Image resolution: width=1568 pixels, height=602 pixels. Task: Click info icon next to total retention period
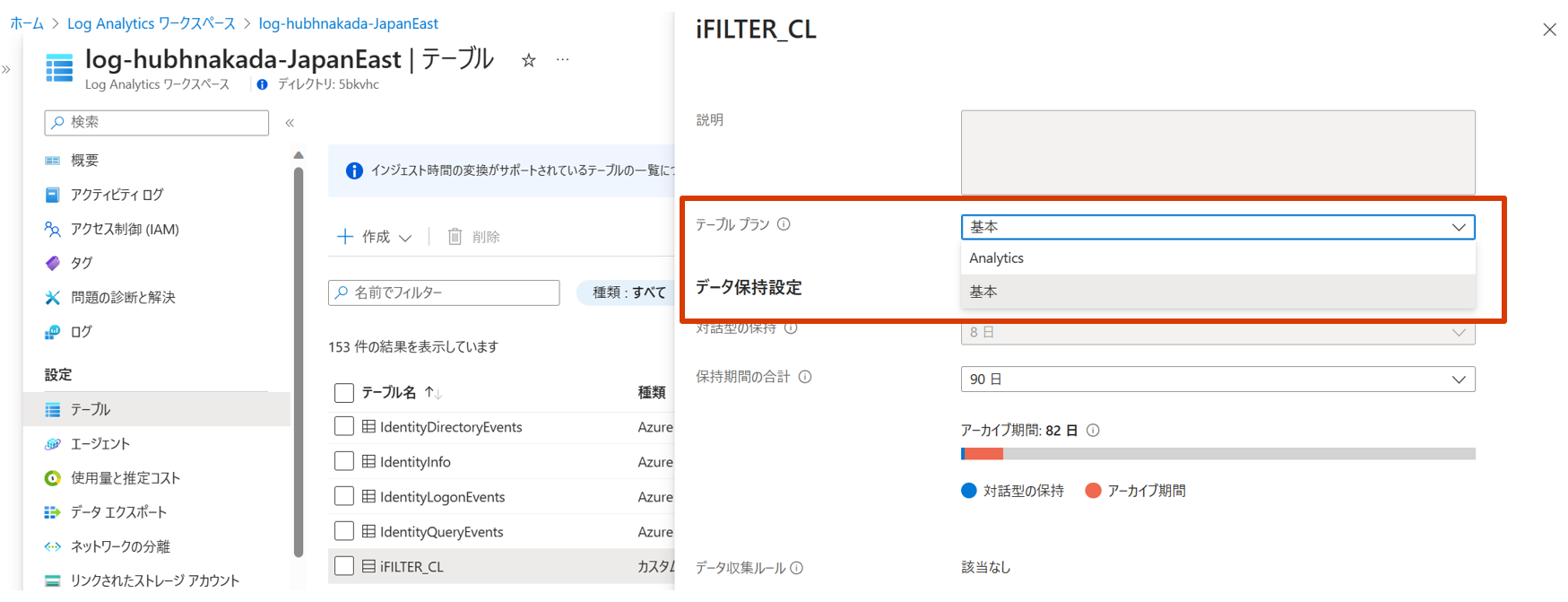805,377
